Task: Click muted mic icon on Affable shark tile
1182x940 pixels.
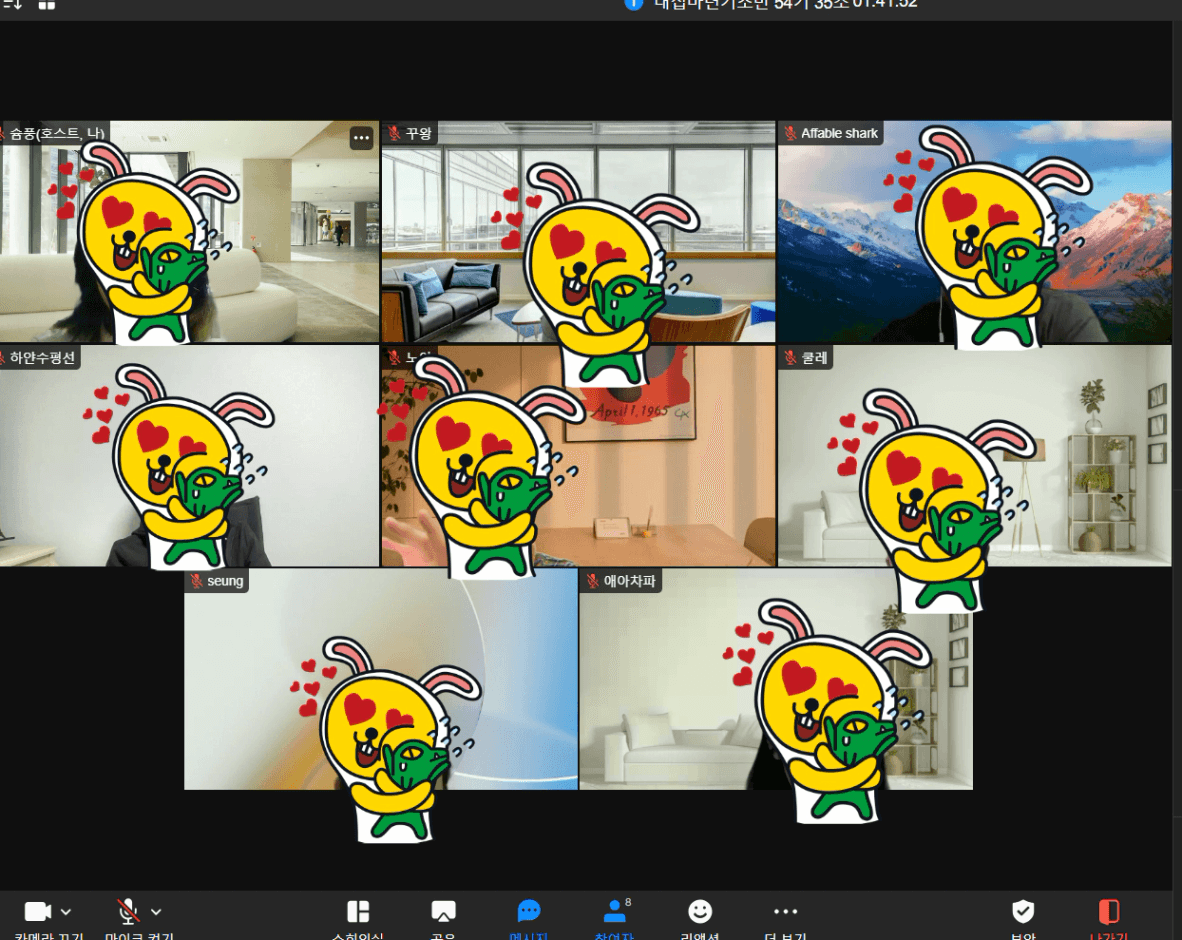Action: pos(790,133)
